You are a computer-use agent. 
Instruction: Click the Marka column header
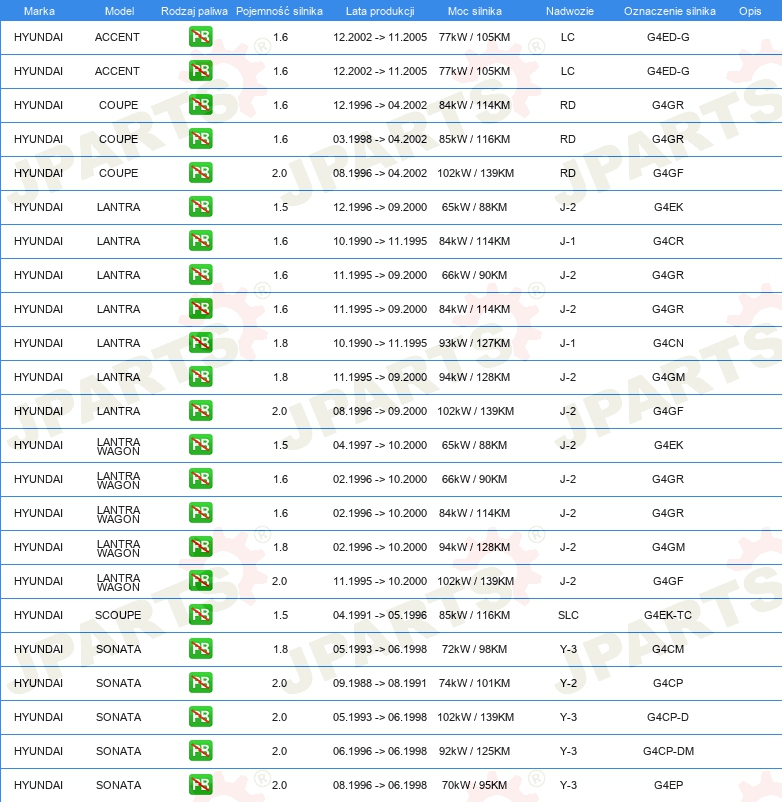point(39,11)
